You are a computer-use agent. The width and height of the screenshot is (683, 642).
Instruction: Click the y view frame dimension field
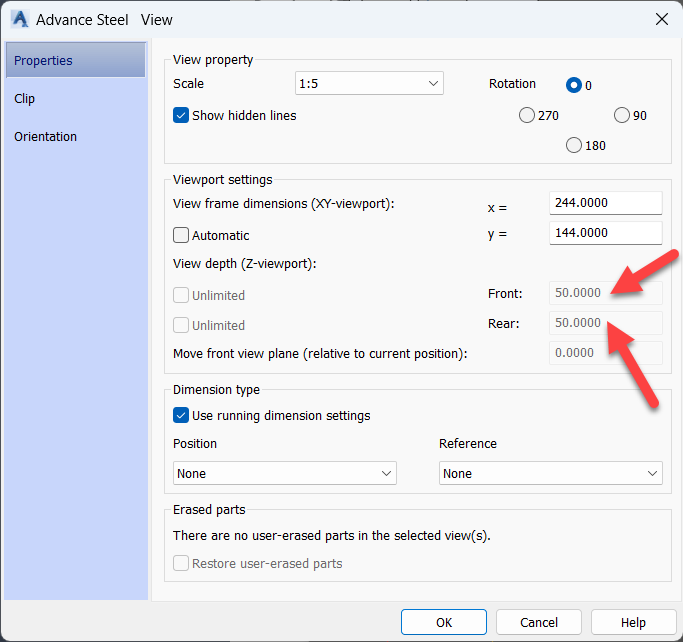[605, 233]
